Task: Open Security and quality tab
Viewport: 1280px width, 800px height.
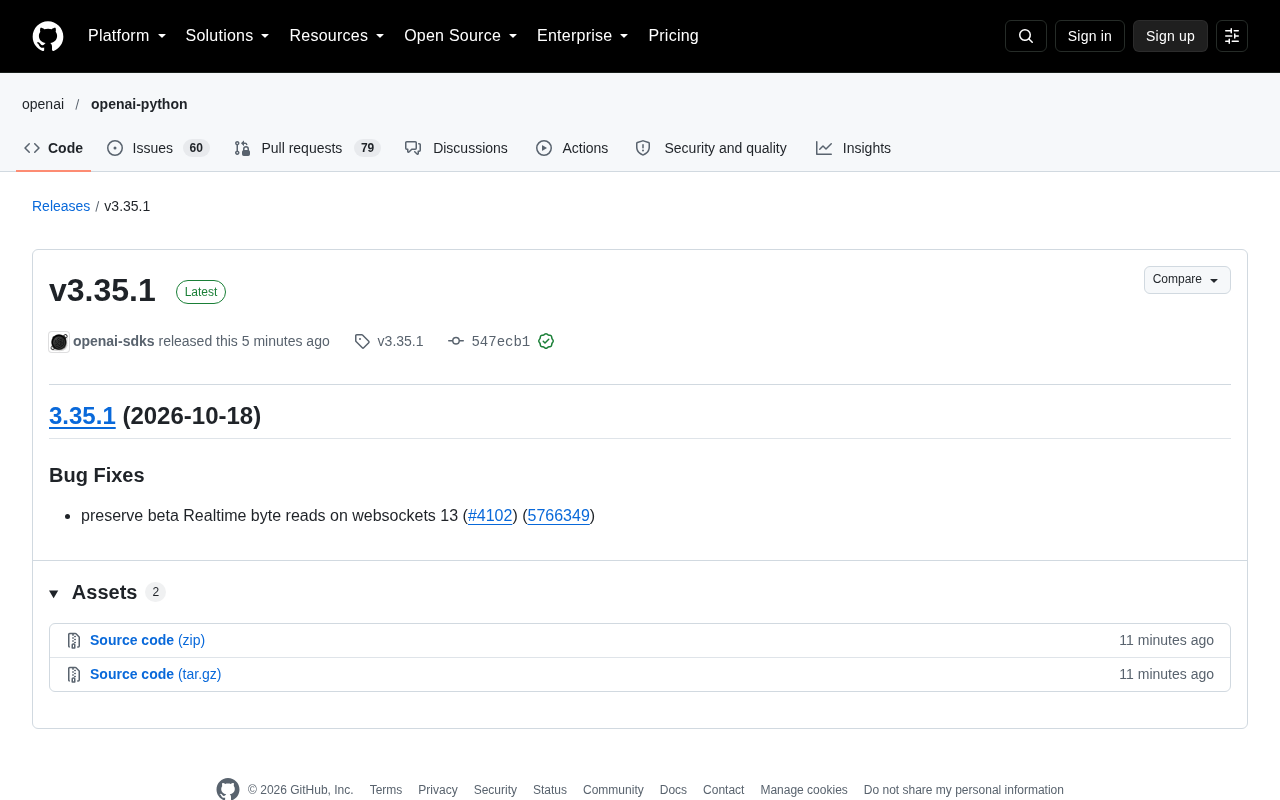Action: pos(711,148)
